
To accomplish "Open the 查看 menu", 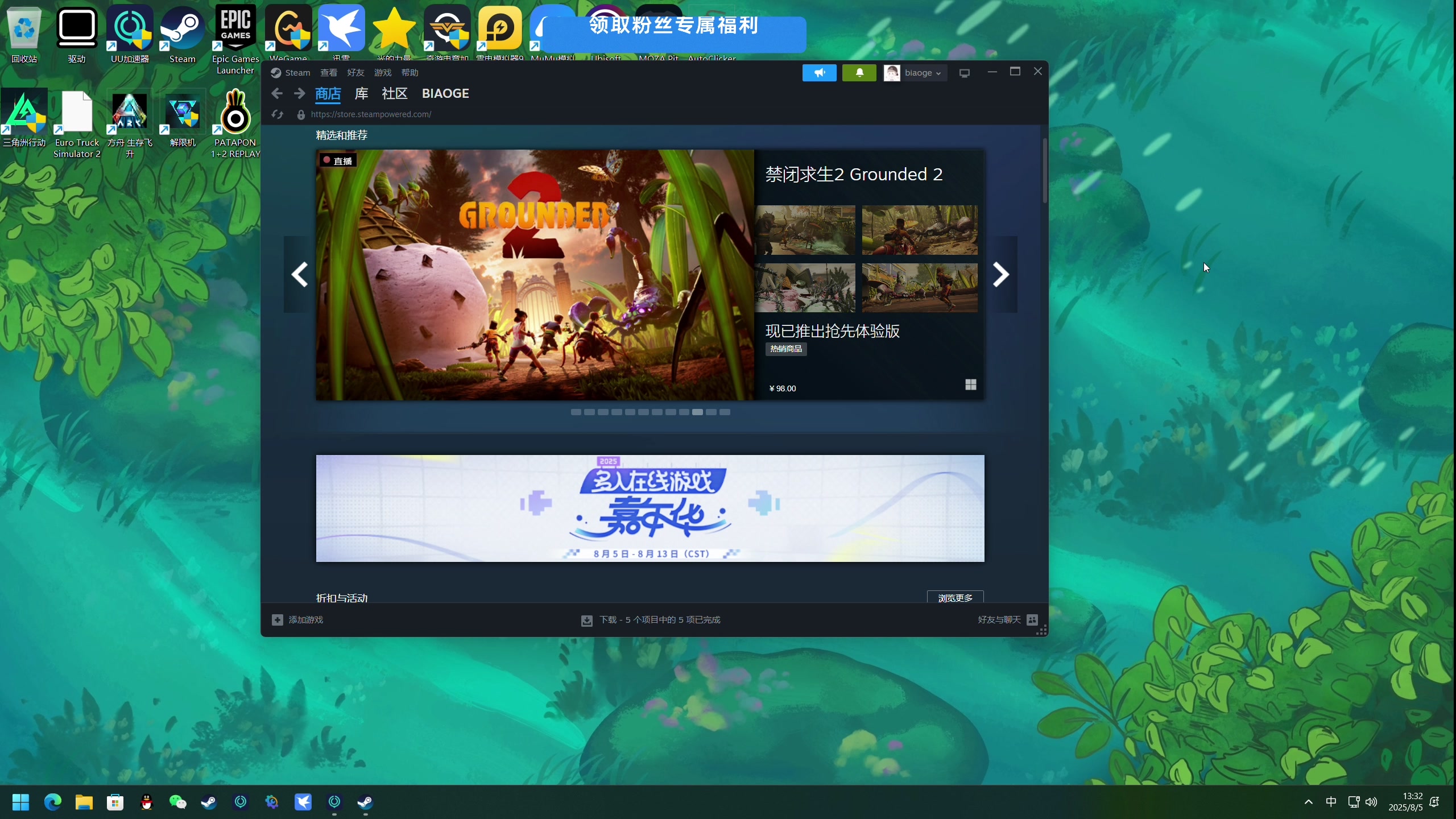I will [329, 73].
